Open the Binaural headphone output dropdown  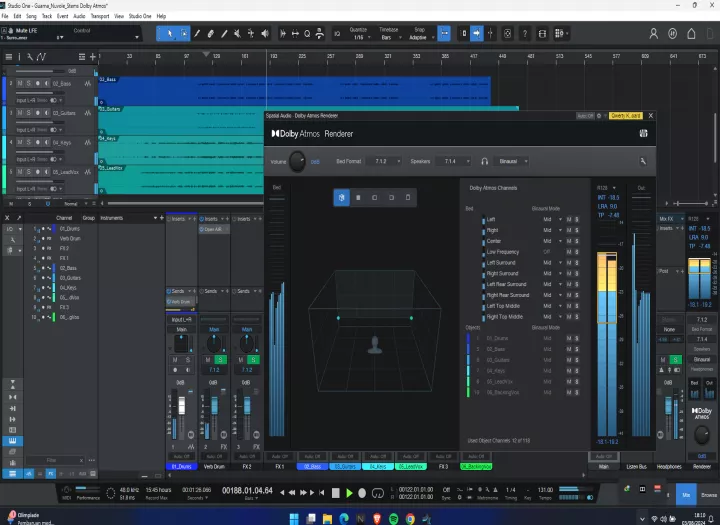tap(511, 161)
